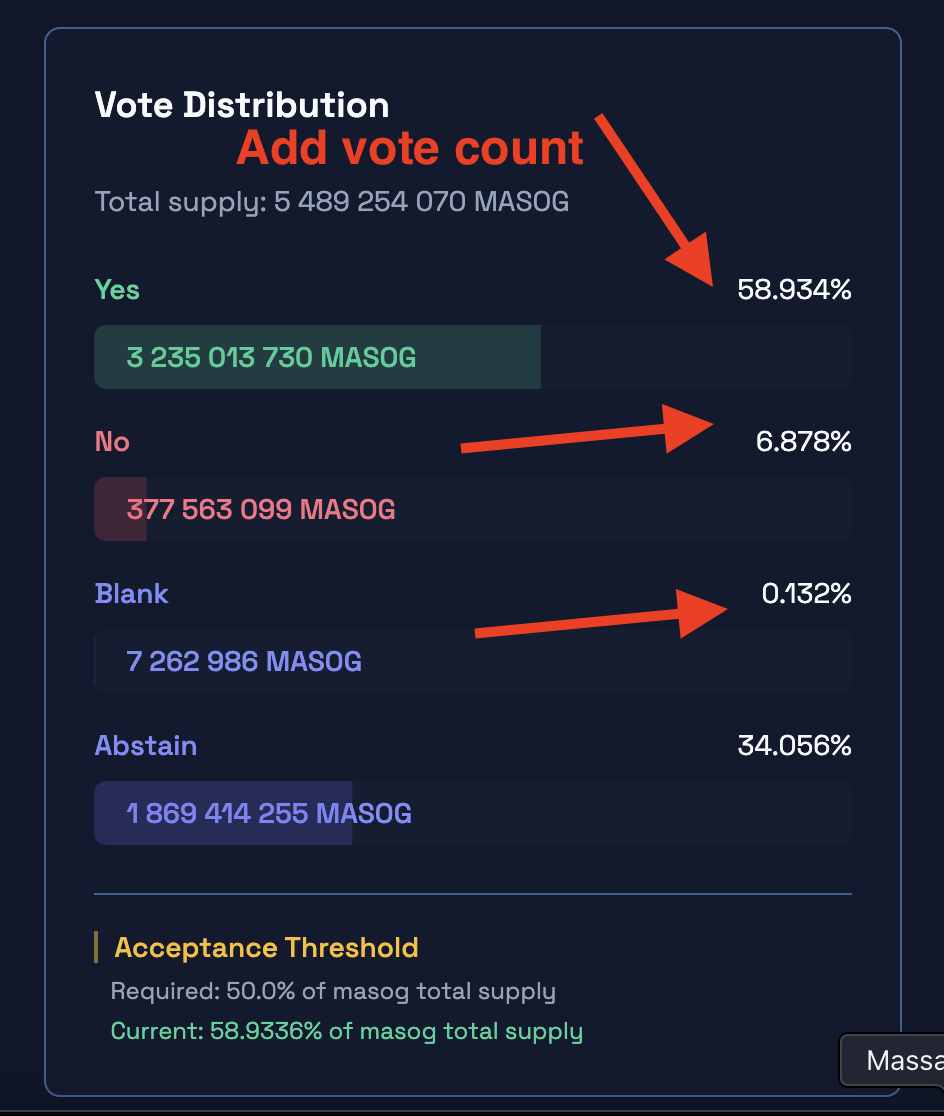The image size is (944, 1116).
Task: Click the 34.056% Abstain percentage
Action: (794, 746)
